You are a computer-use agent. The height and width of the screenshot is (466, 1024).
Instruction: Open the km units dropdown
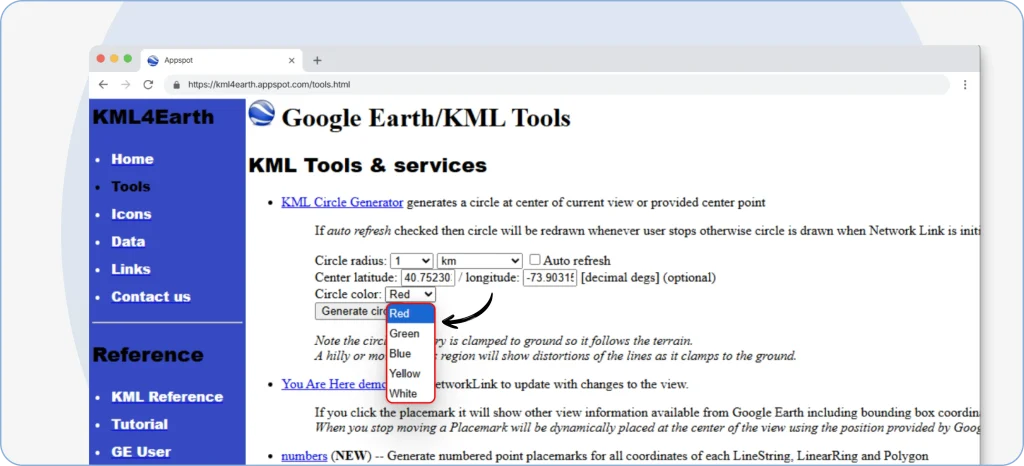[479, 260]
